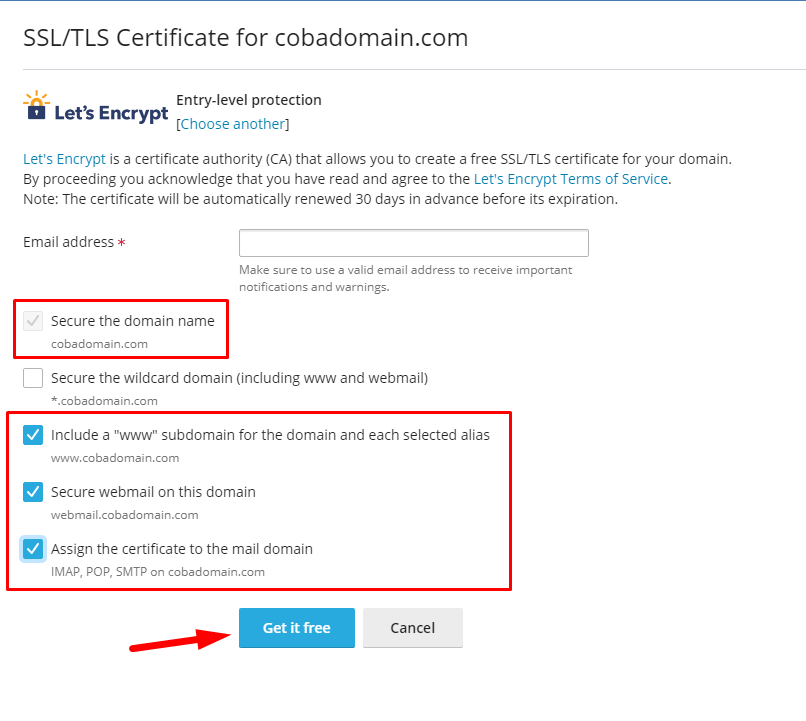Click the SSL/TLS Certificate page heading
Image resolution: width=806 pixels, height=721 pixels.
(245, 37)
